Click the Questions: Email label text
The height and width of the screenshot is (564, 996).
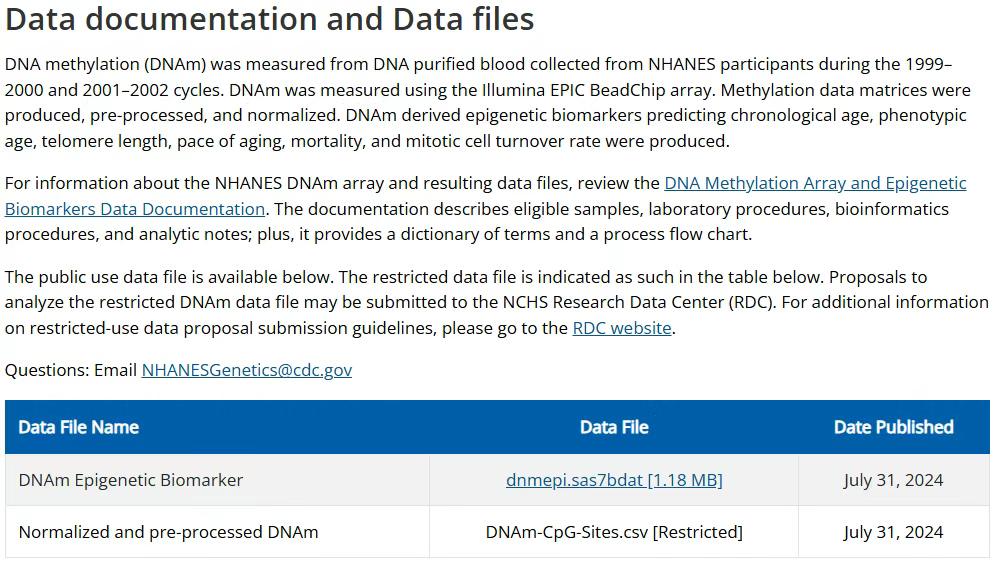click(x=71, y=370)
